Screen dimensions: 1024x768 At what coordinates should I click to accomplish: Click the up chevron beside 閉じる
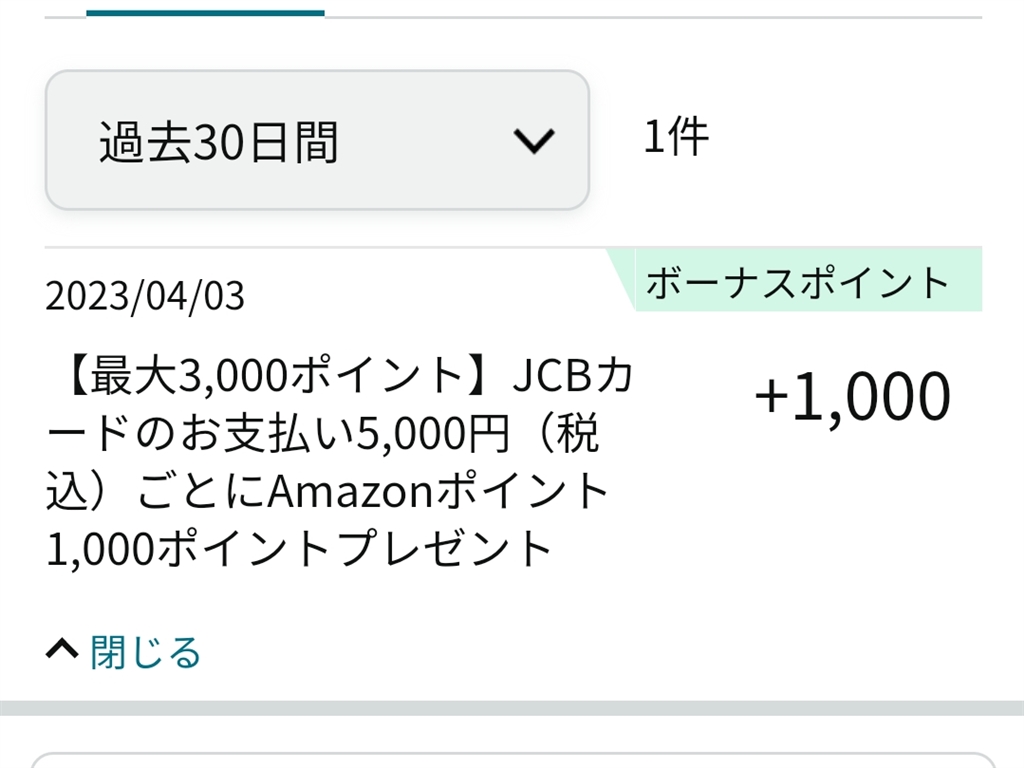(x=62, y=651)
